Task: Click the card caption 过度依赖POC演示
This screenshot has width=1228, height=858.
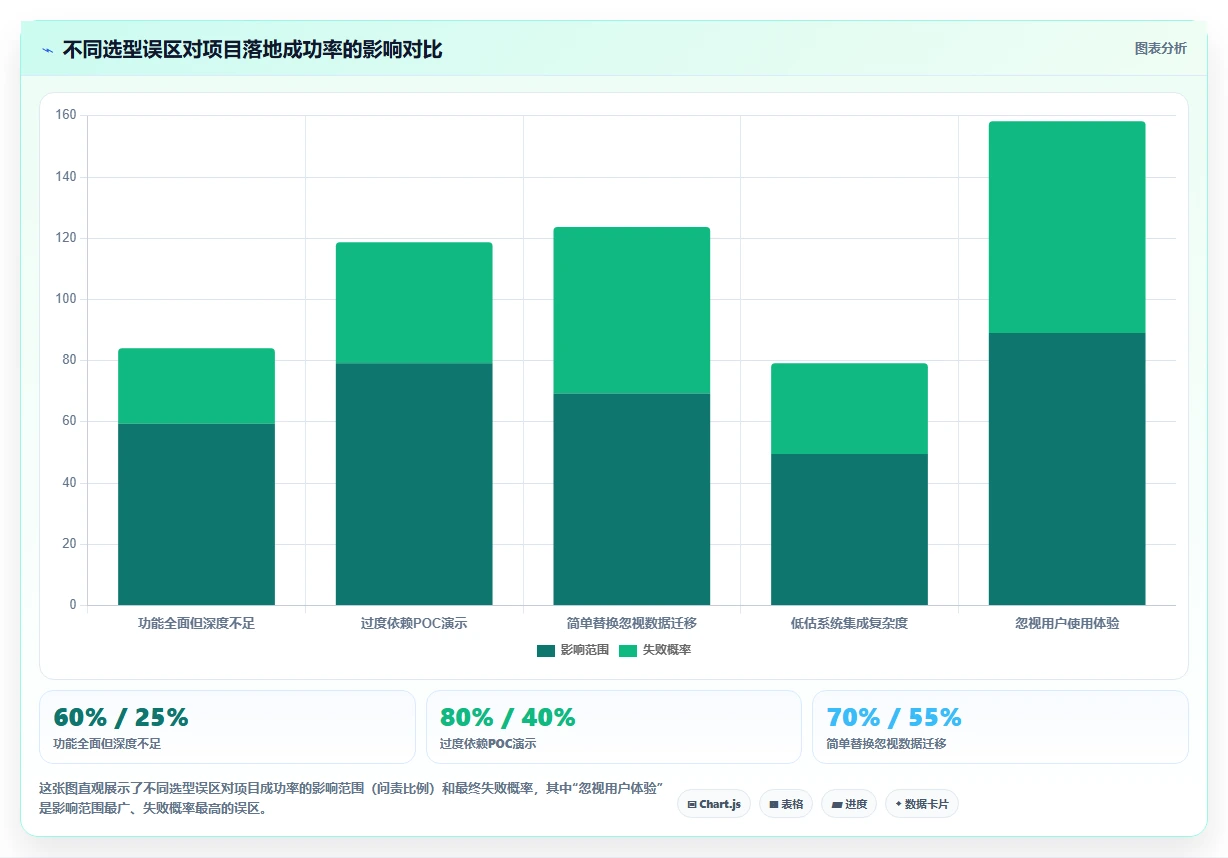Action: coord(488,744)
